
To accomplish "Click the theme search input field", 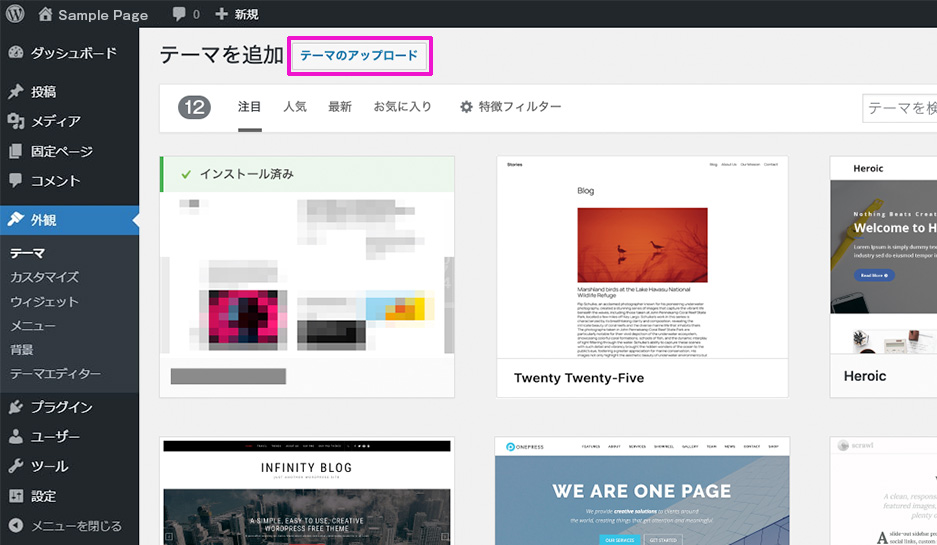I will 900,108.
